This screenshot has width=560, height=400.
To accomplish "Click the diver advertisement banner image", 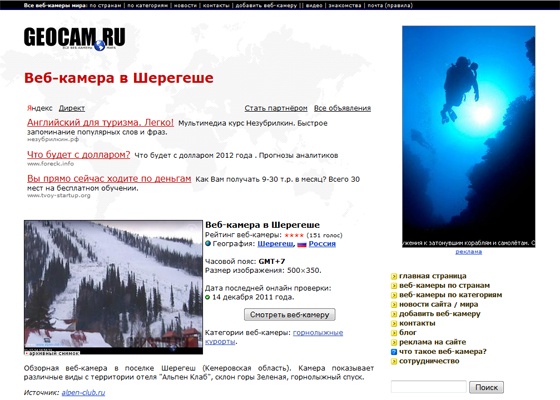I will coord(469,136).
